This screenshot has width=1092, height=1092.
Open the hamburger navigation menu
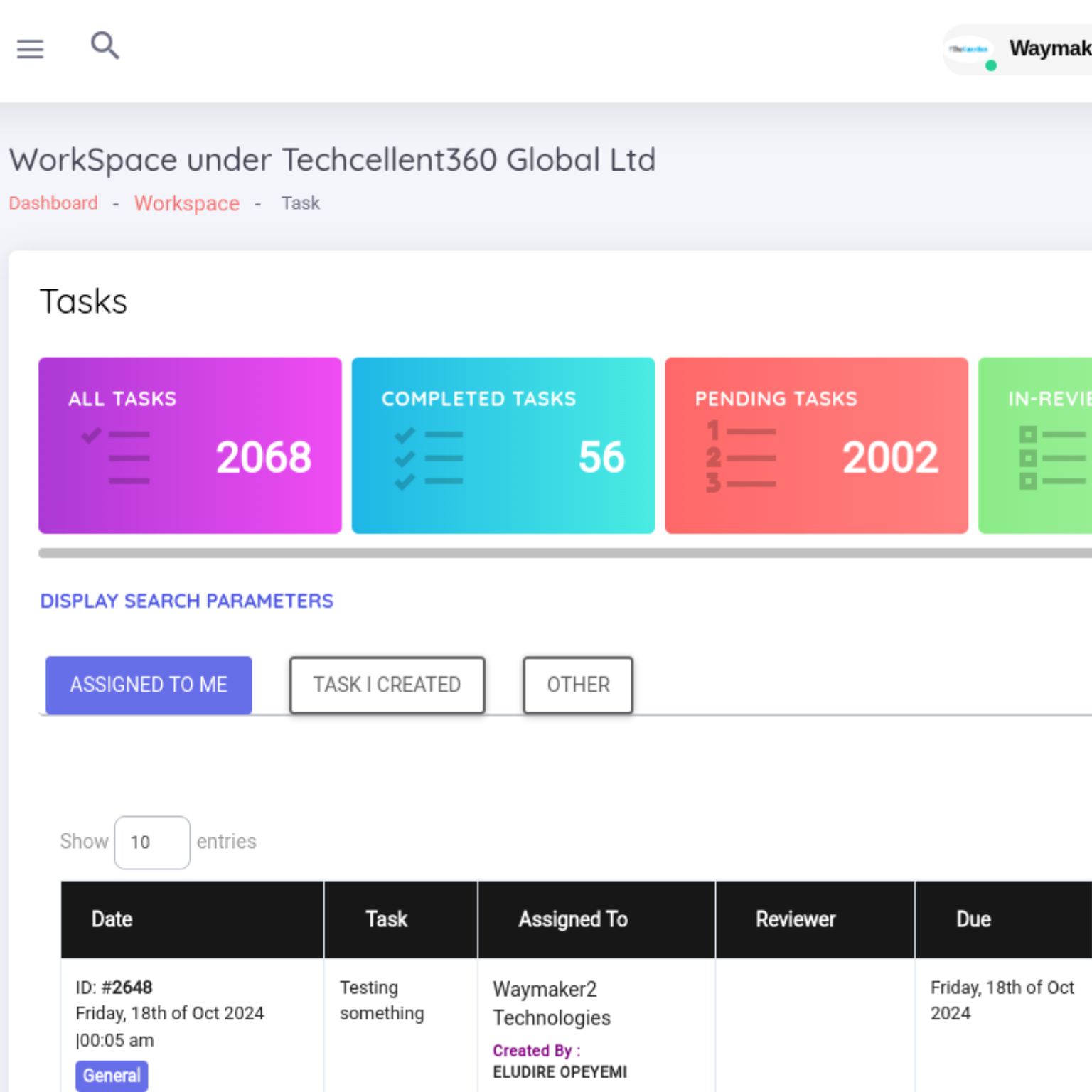coord(30,49)
